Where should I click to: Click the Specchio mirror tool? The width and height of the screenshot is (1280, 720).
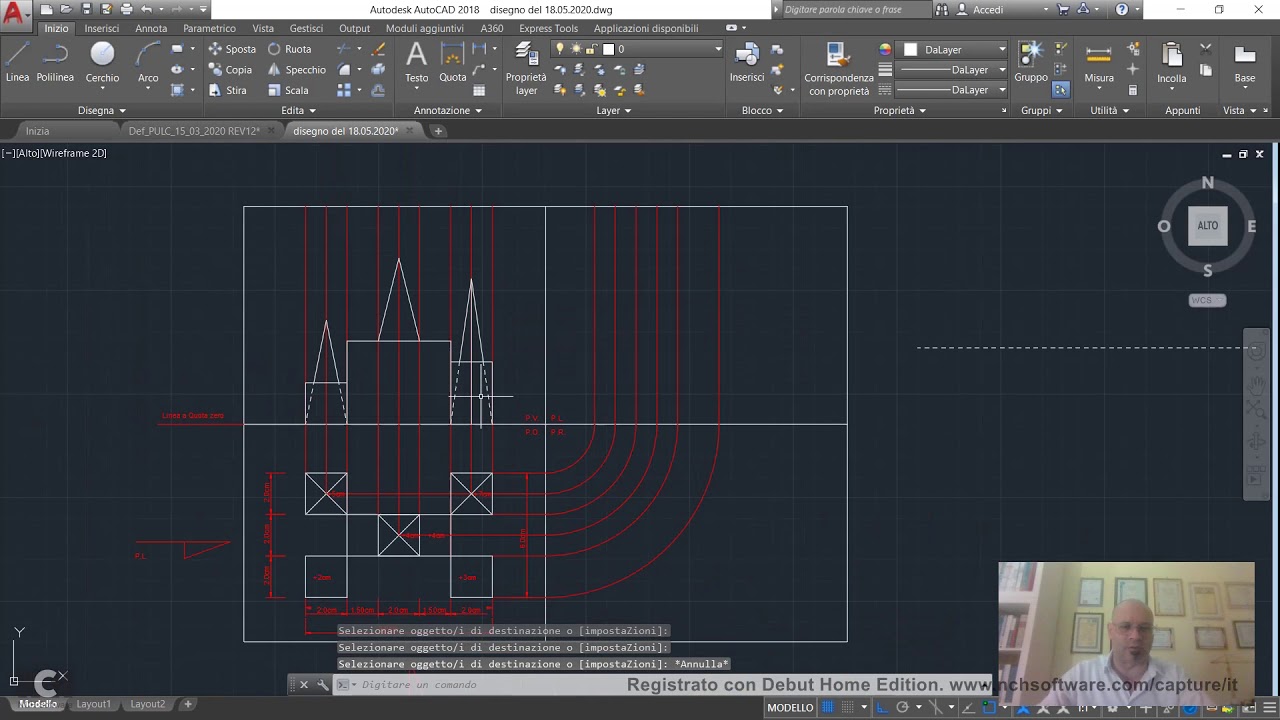297,70
